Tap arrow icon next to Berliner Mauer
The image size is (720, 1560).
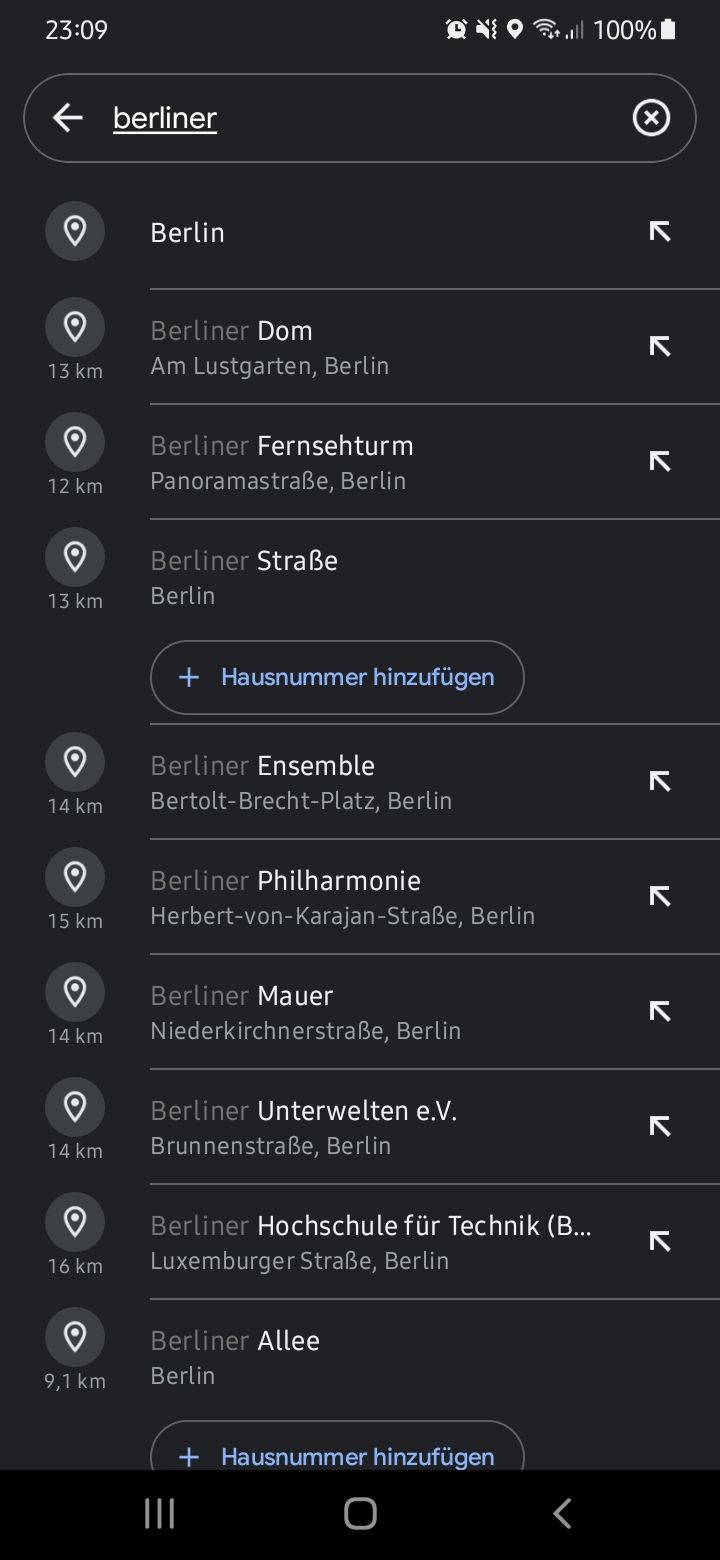pos(659,1012)
